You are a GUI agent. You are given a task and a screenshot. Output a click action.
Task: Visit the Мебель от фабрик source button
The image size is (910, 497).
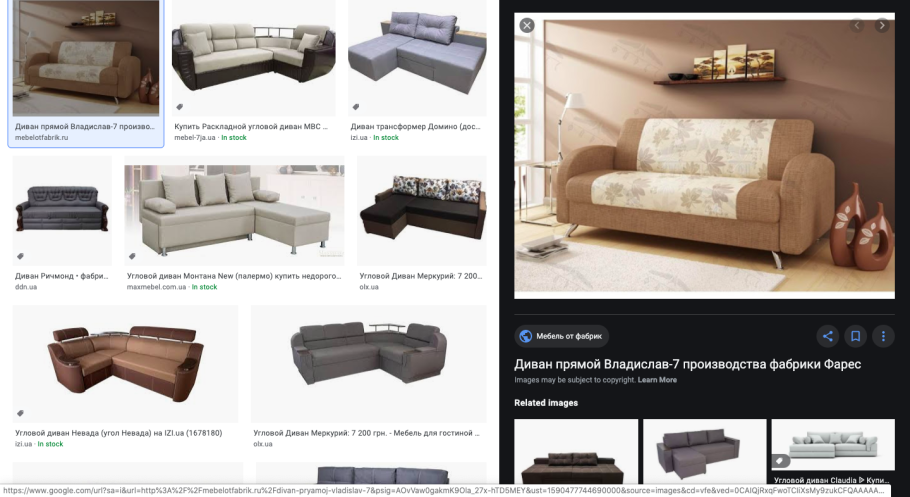tap(561, 336)
